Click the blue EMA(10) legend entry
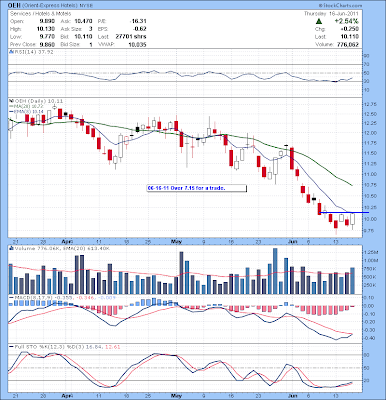 tap(26, 111)
